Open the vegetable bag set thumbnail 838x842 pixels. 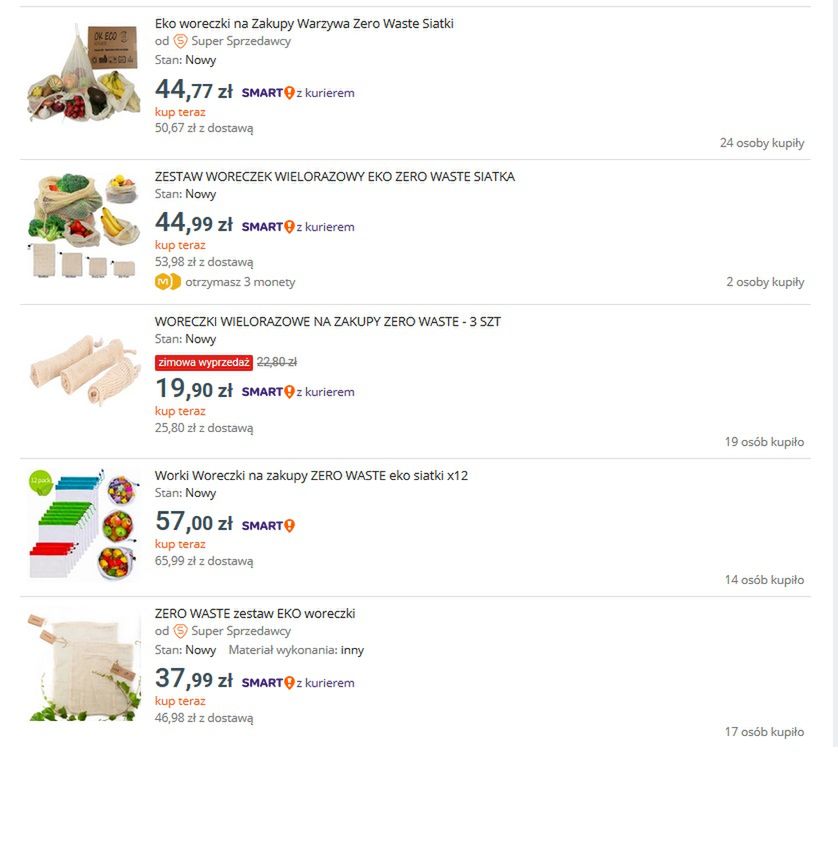84,224
